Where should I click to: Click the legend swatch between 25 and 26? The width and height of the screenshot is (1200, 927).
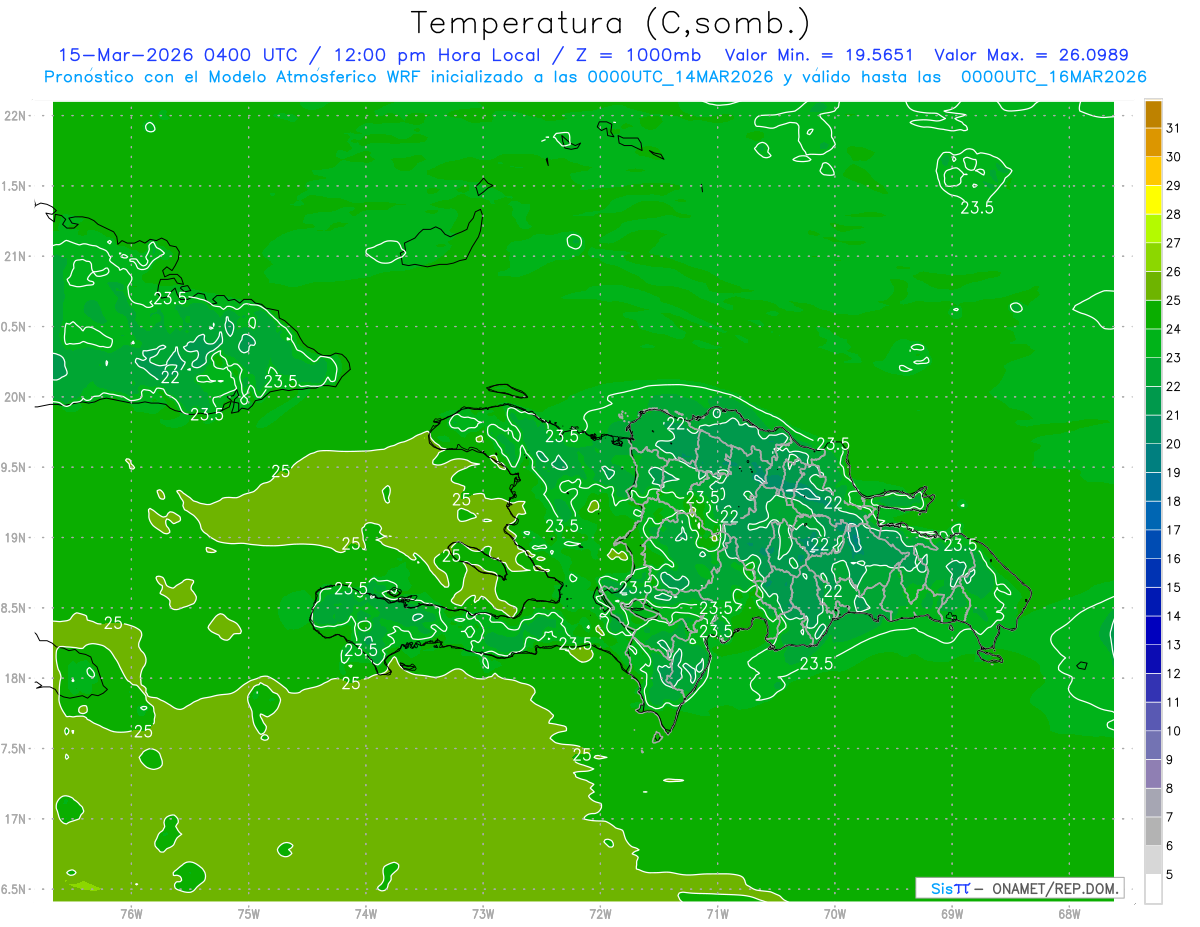(x=1153, y=286)
